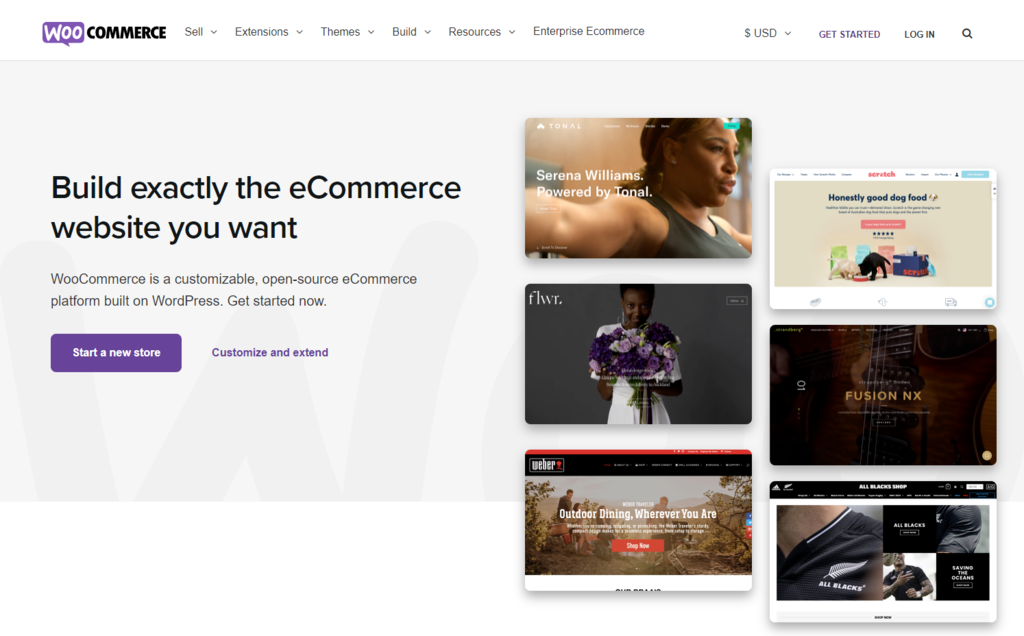Open the Scratch dog food thumbnail
The image size is (1024, 636).
coord(883,237)
